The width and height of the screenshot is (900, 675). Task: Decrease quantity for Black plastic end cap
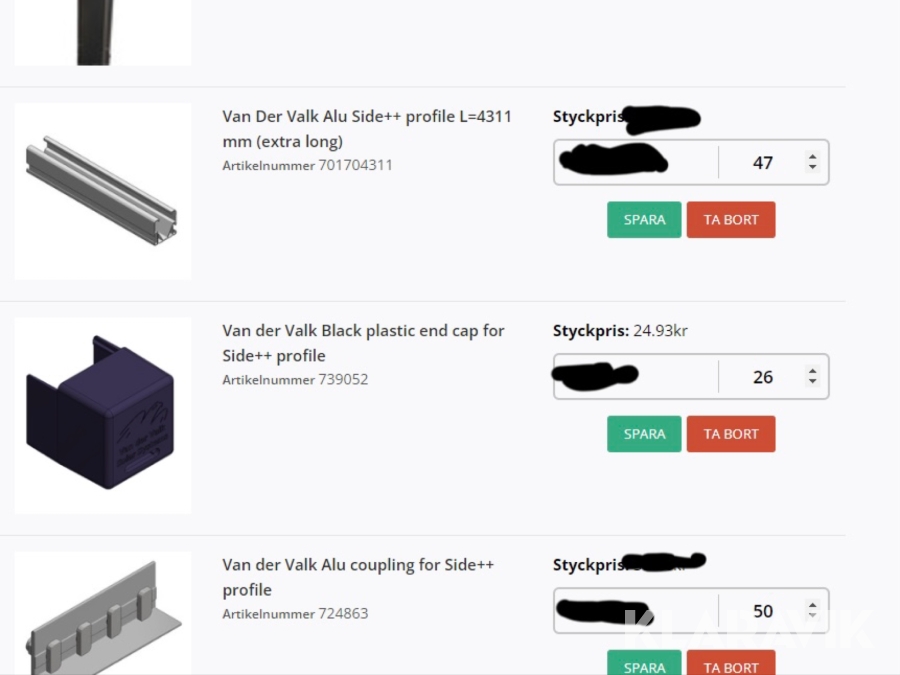tap(812, 382)
